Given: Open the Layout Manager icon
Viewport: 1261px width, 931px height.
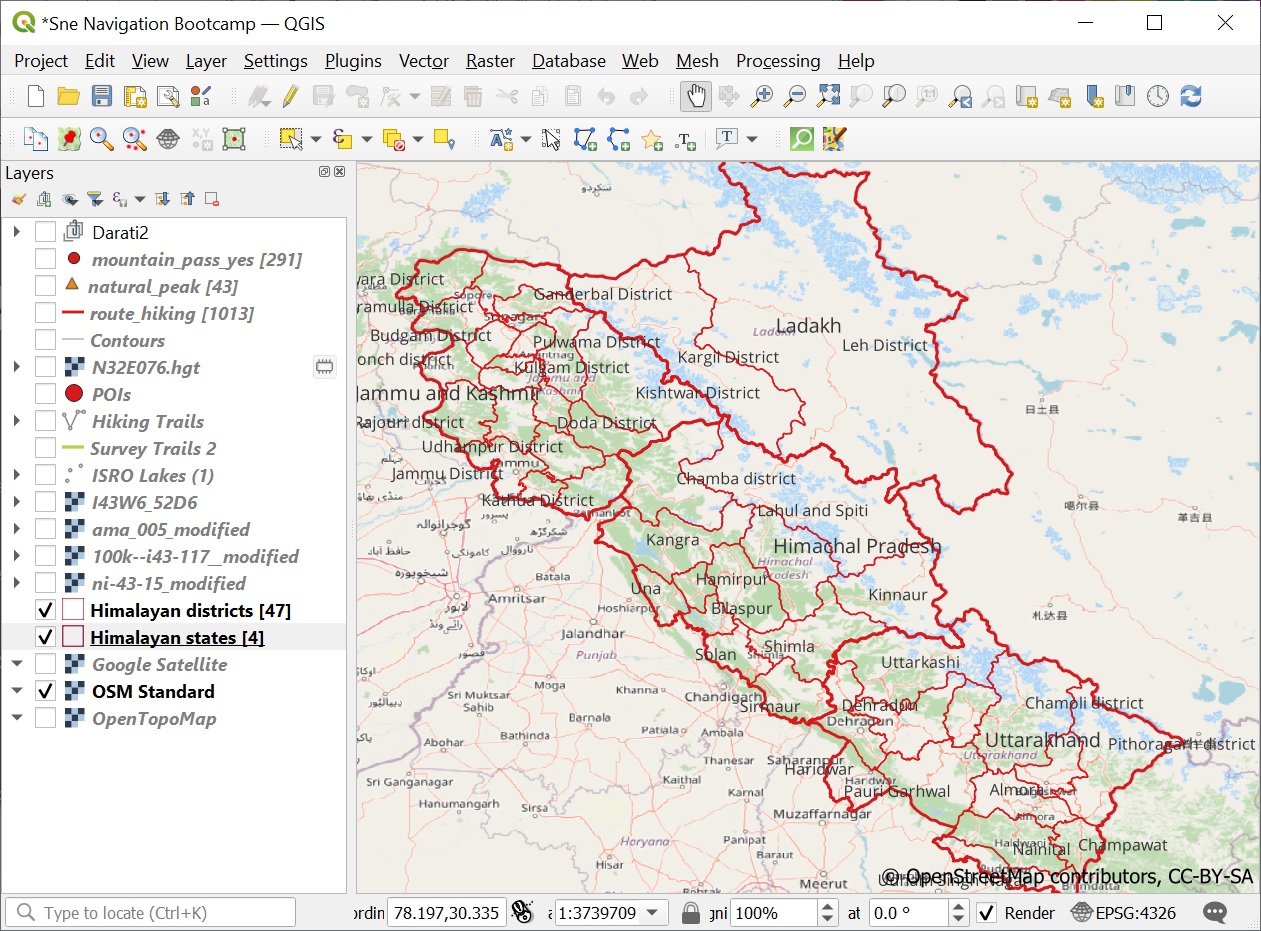Looking at the screenshot, I should (x=168, y=96).
